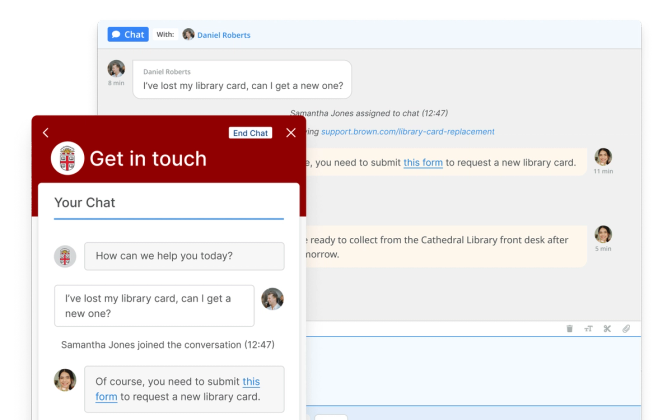Select the Your Chat tab heading

coord(85,203)
